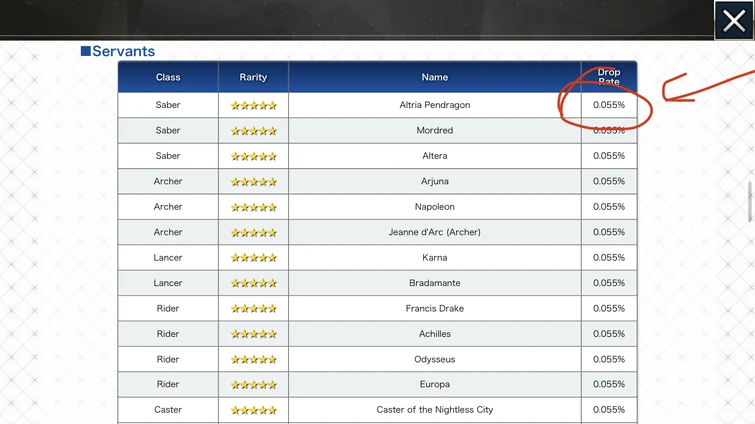Click the Drop Rate column header

click(x=609, y=77)
